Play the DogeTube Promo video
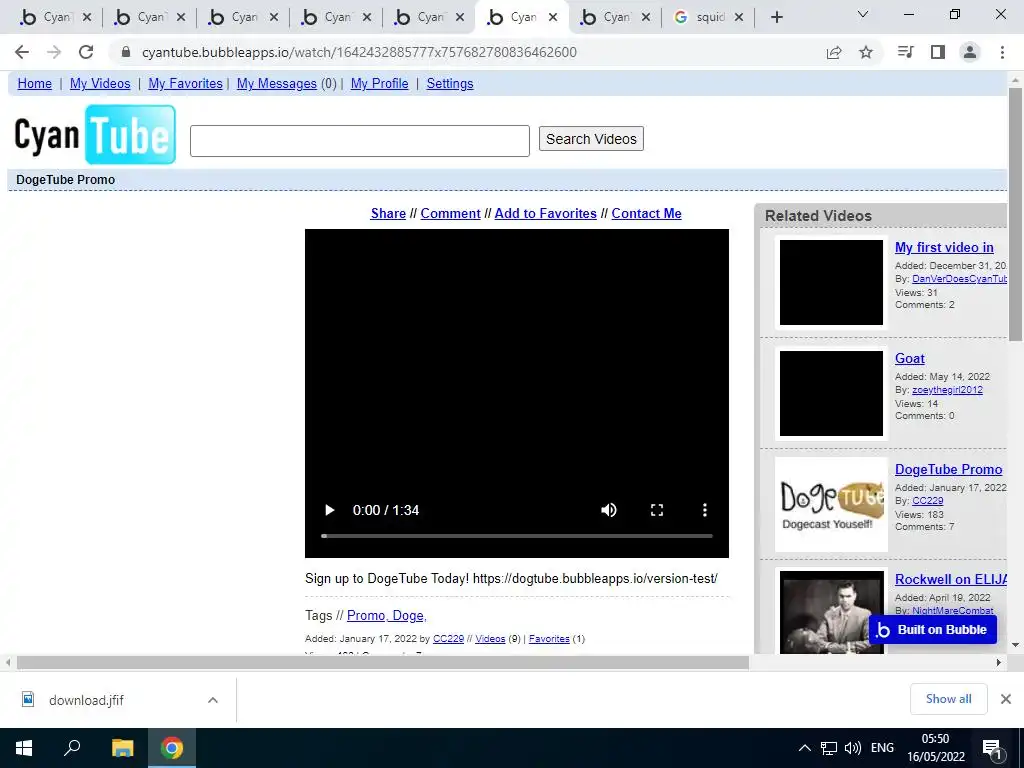 tap(330, 510)
